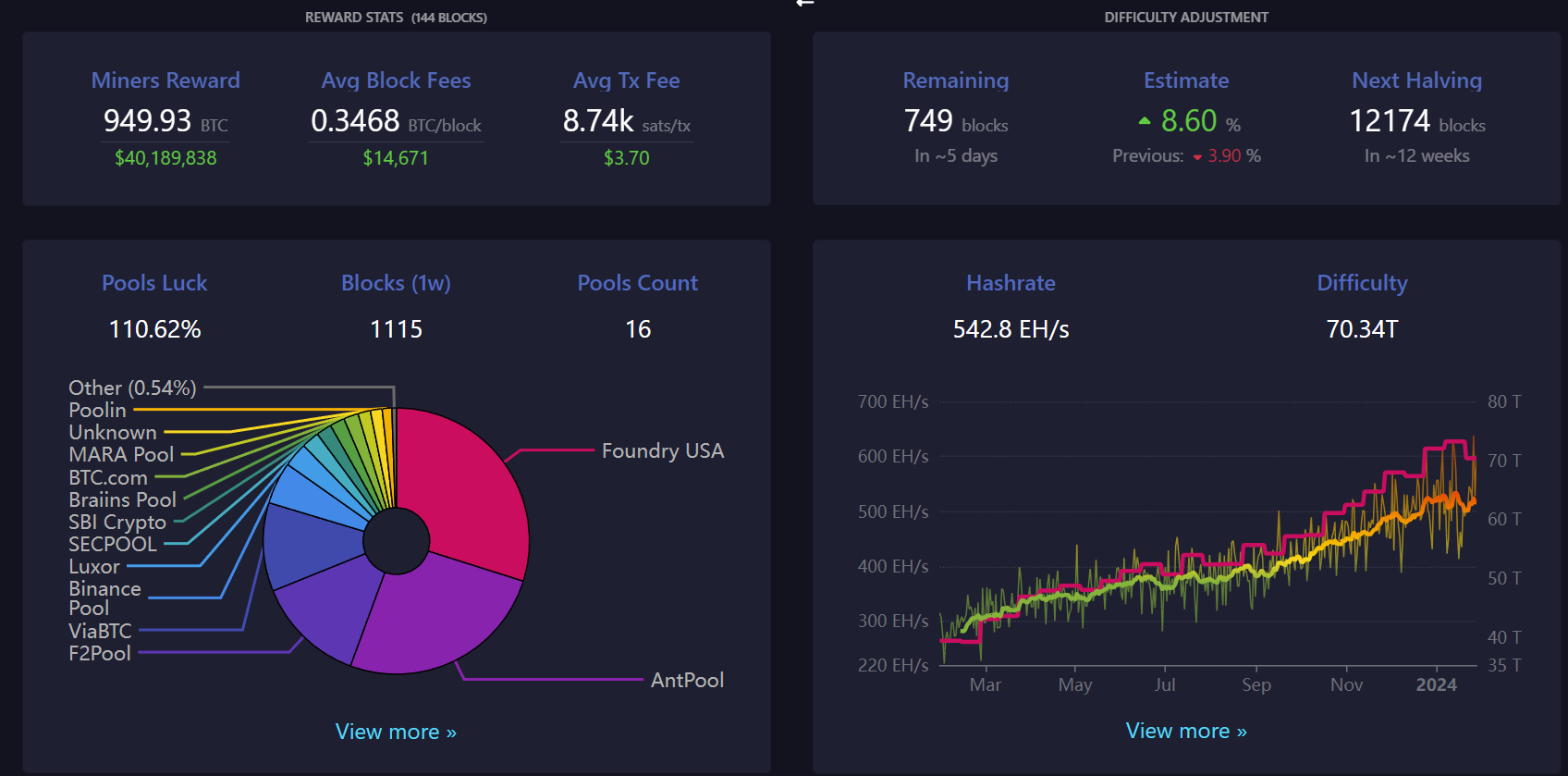Click the 8.60 % estimate value
The height and width of the screenshot is (776, 1568).
(1200, 121)
